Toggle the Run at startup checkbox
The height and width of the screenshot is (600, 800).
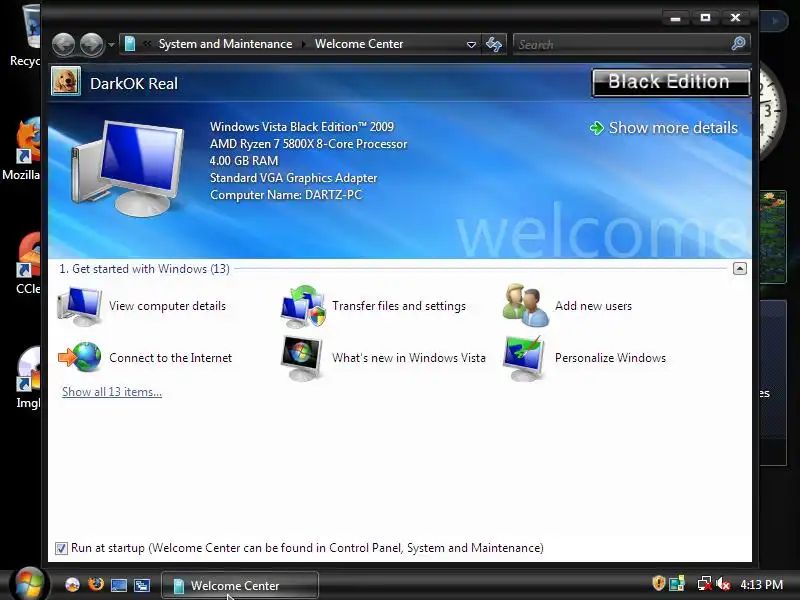[x=61, y=548]
